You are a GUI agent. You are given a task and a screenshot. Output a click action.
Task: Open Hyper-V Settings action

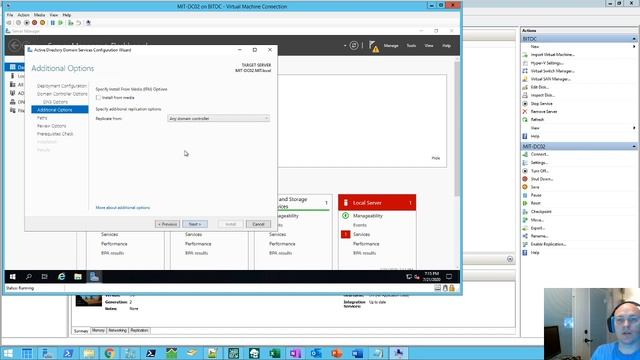click(x=547, y=63)
